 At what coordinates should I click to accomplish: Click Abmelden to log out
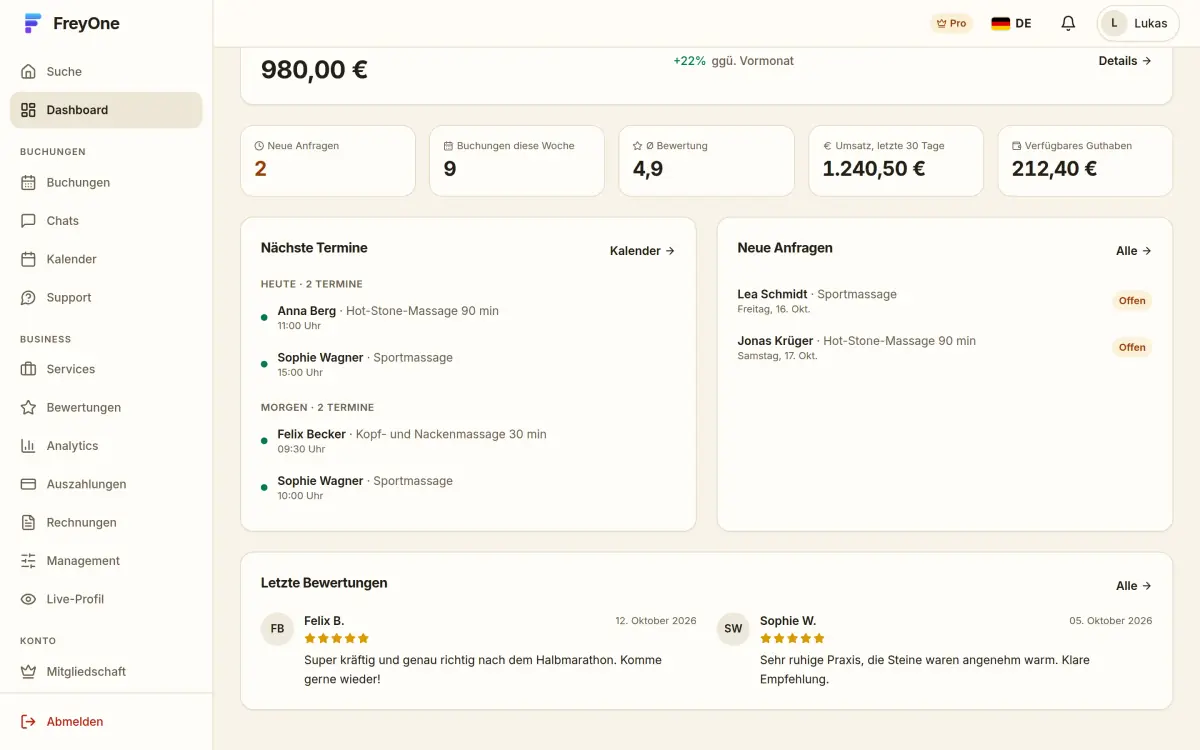point(106,722)
